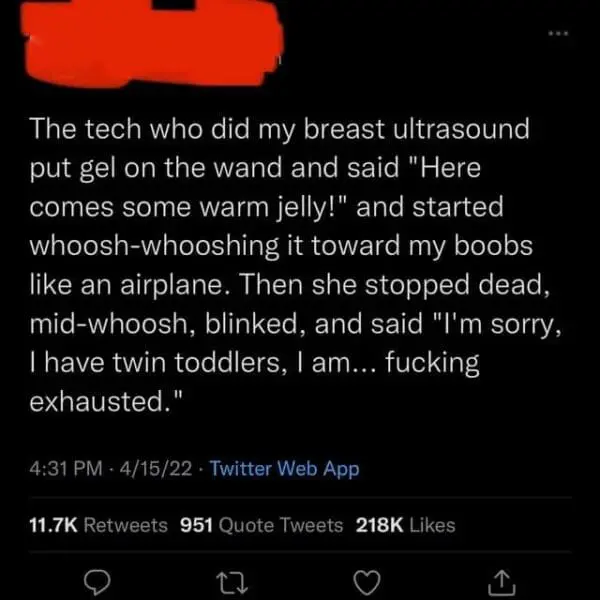The image size is (600, 600).
Task: Click the reply speech bubble icon
Action: [97, 582]
